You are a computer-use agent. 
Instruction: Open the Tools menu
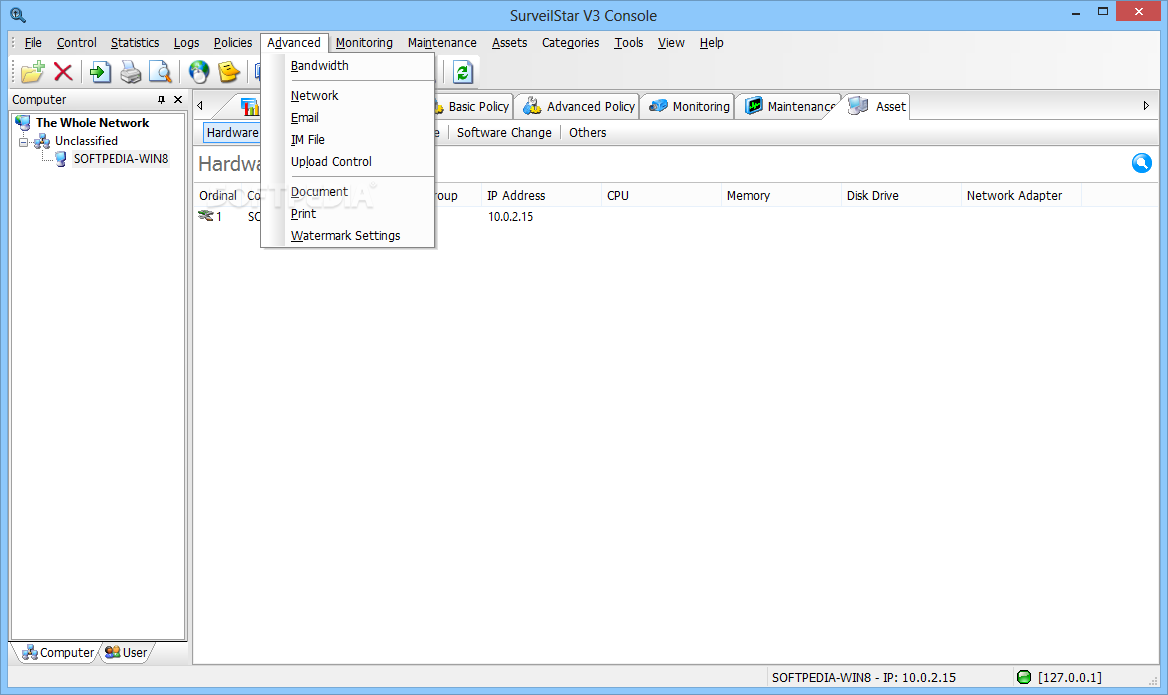pos(629,42)
